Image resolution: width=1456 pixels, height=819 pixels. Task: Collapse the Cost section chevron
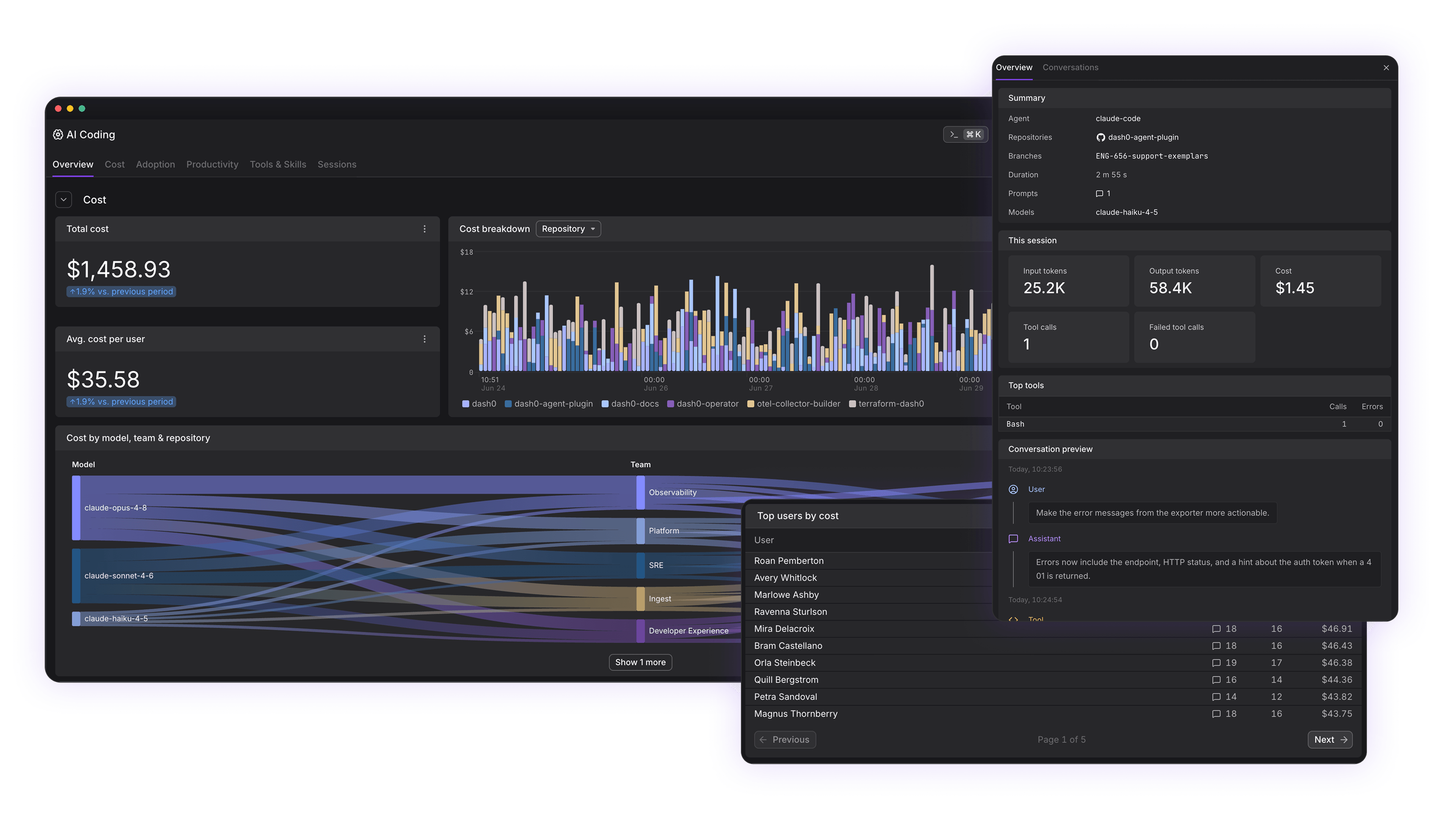(63, 199)
